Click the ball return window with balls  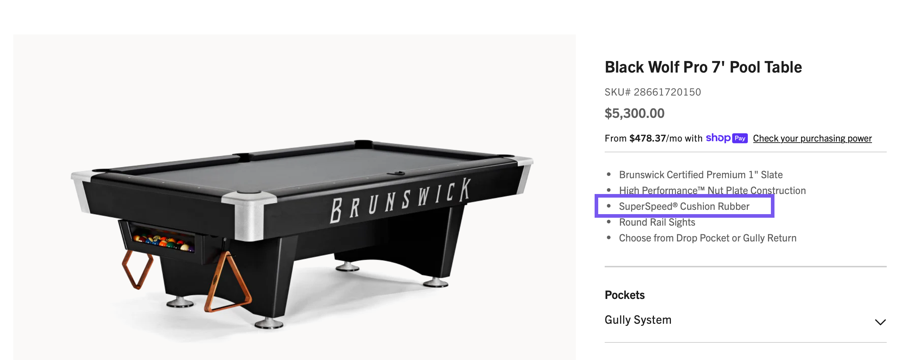tap(161, 239)
